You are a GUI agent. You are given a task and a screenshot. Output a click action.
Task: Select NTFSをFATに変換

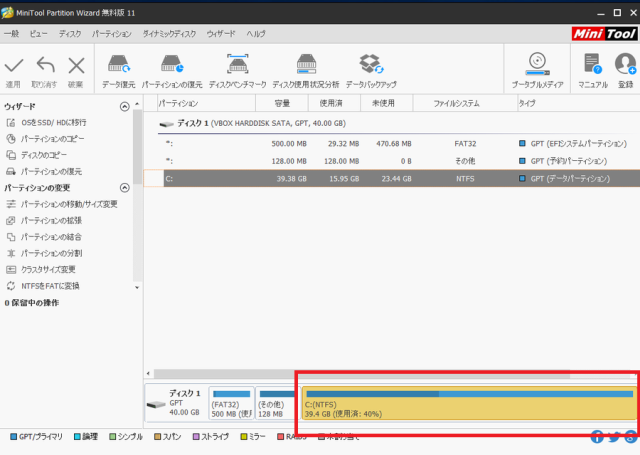(x=50, y=286)
